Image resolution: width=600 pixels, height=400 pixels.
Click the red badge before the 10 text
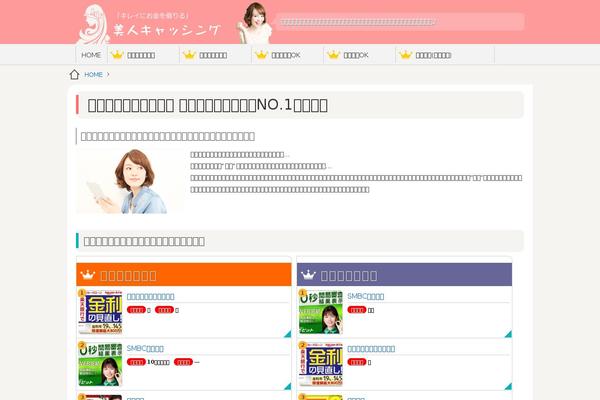click(136, 362)
